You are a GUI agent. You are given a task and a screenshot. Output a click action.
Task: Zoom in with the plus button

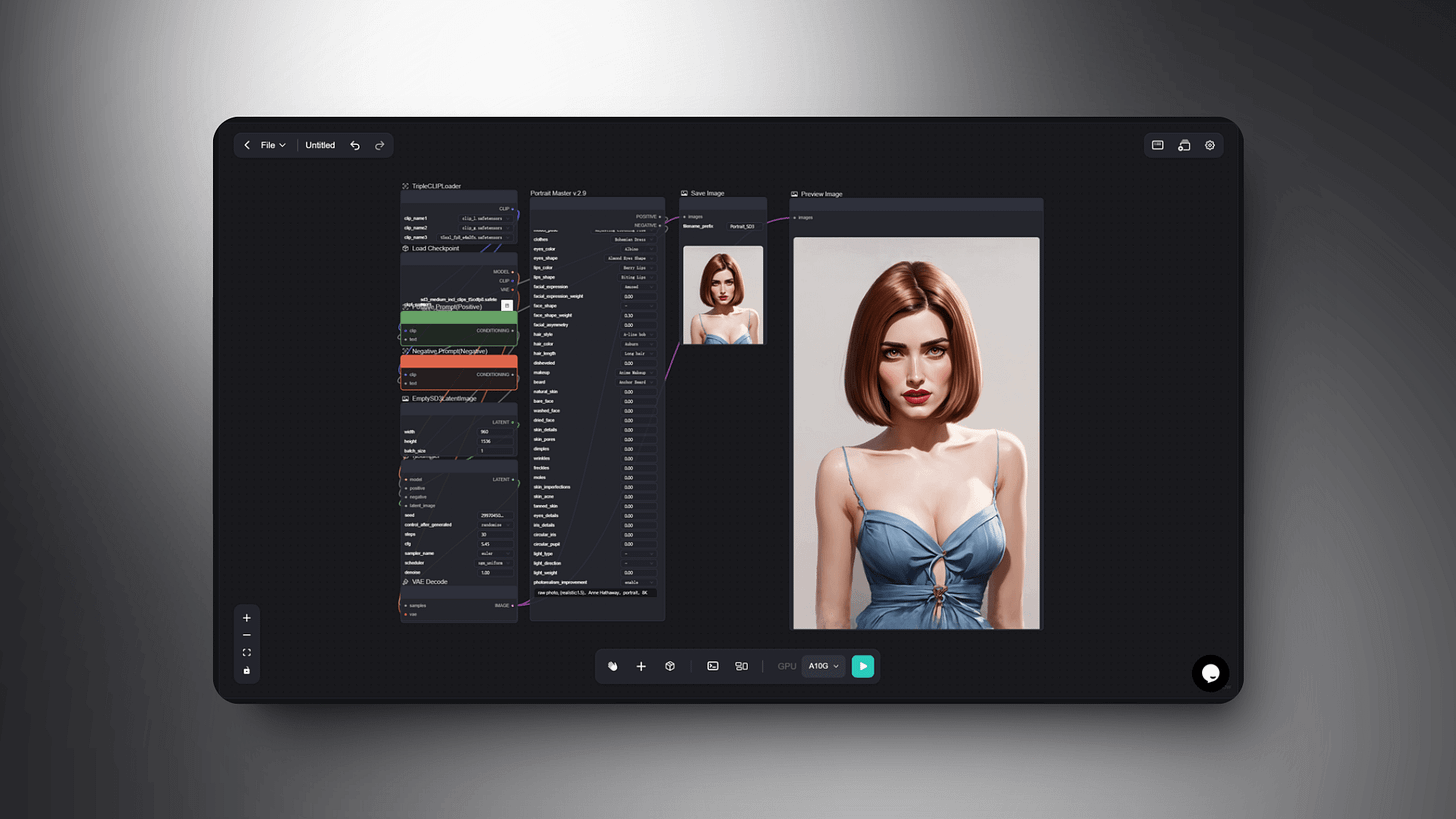247,617
